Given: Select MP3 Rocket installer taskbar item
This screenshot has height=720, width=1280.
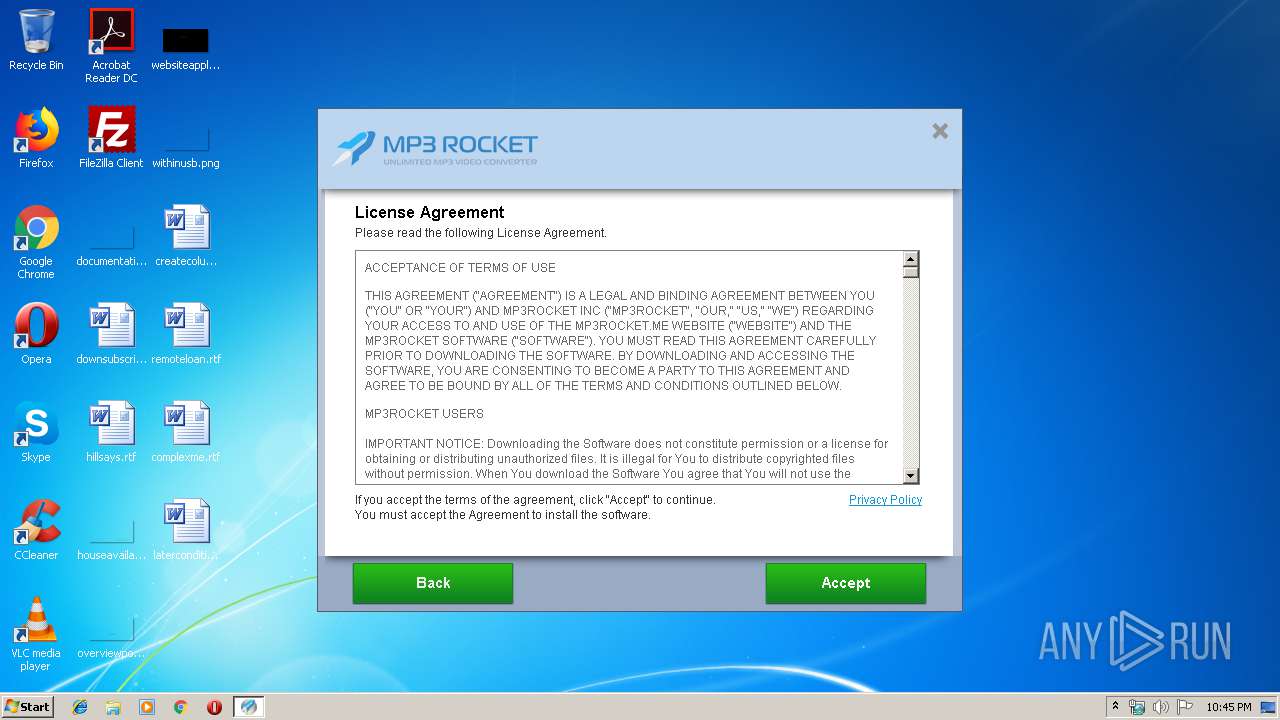Looking at the screenshot, I should pyautogui.click(x=249, y=707).
